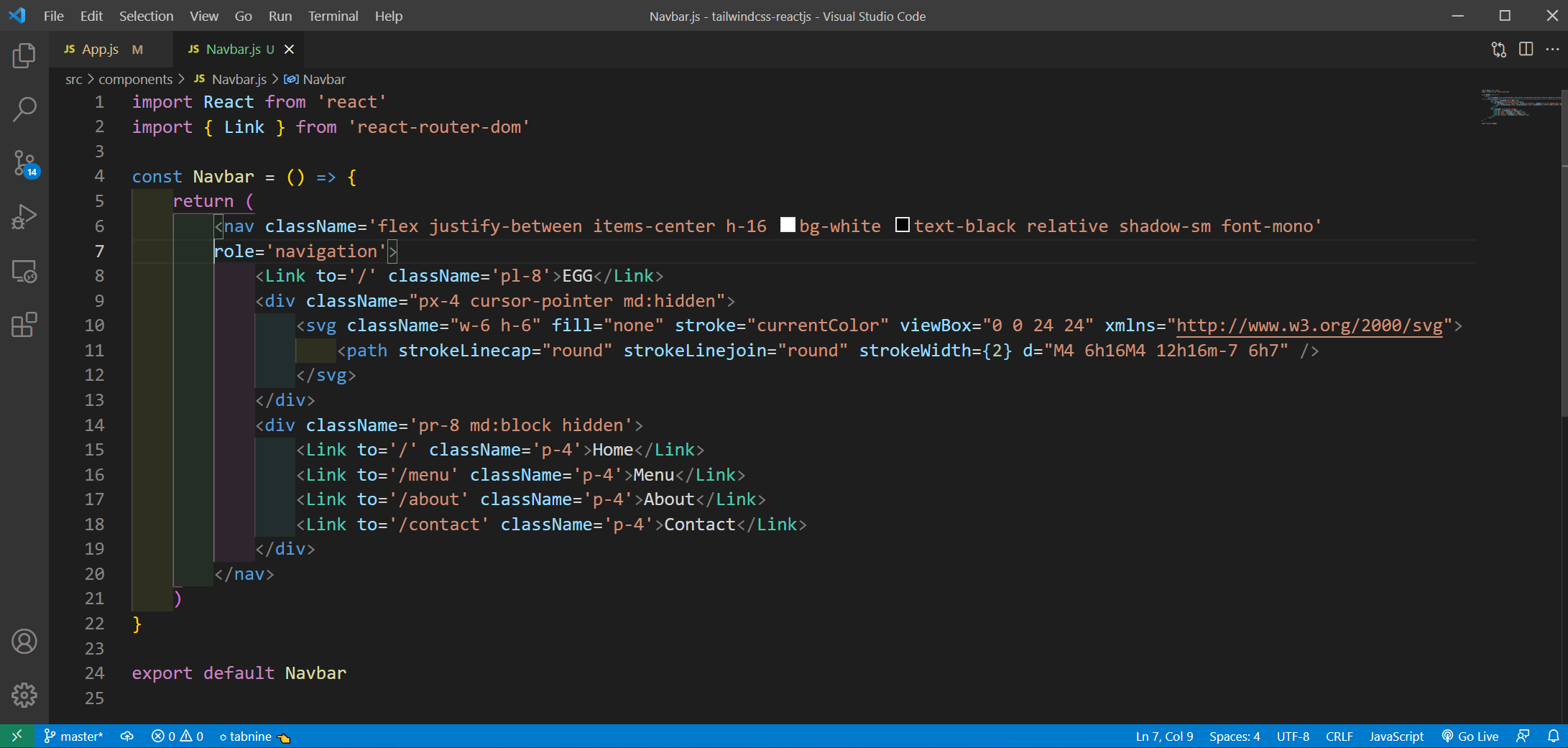1568x748 pixels.
Task: Open the Terminal menu
Action: click(333, 16)
